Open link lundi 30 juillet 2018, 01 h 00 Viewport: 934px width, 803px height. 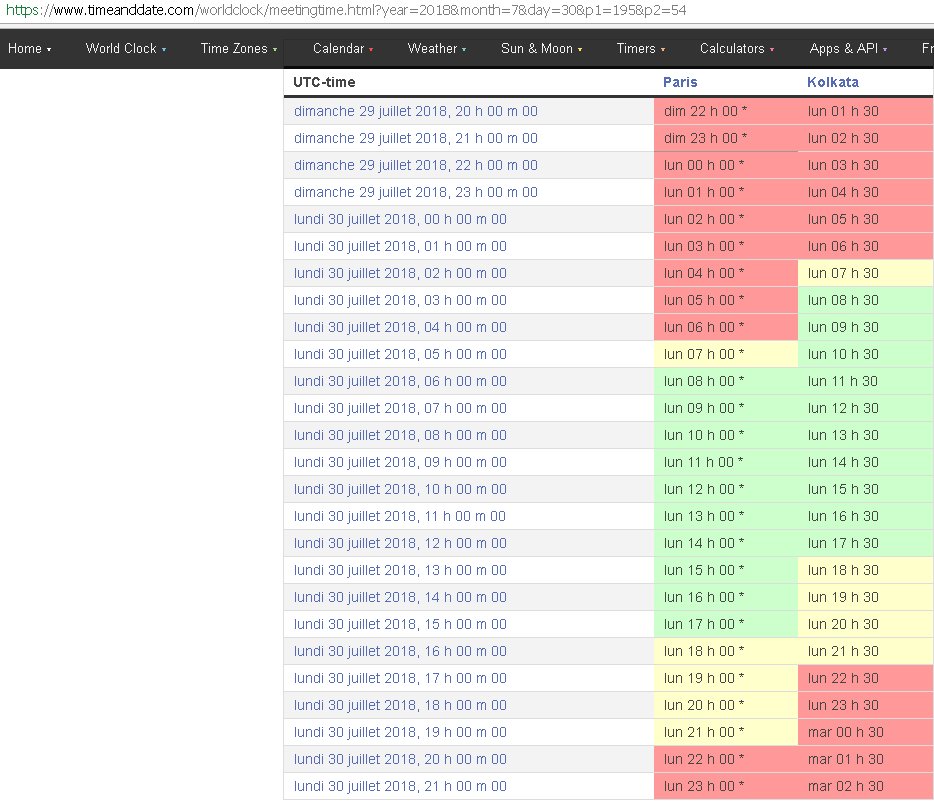400,246
